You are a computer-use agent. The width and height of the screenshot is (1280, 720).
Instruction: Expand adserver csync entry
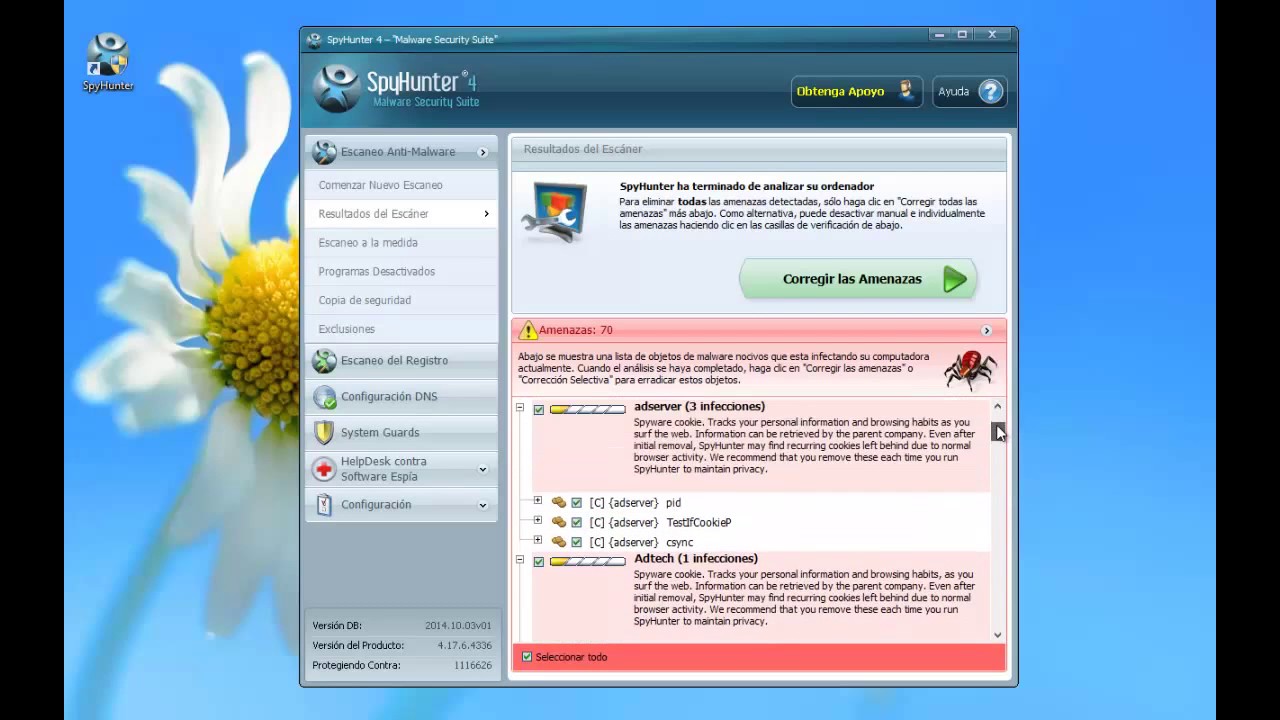point(538,540)
